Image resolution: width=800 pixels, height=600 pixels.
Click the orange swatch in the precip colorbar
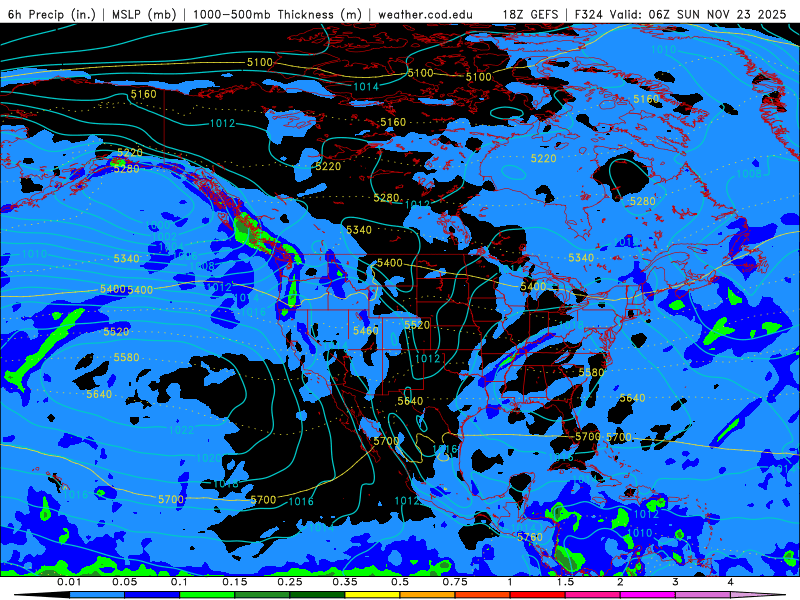pos(428,595)
